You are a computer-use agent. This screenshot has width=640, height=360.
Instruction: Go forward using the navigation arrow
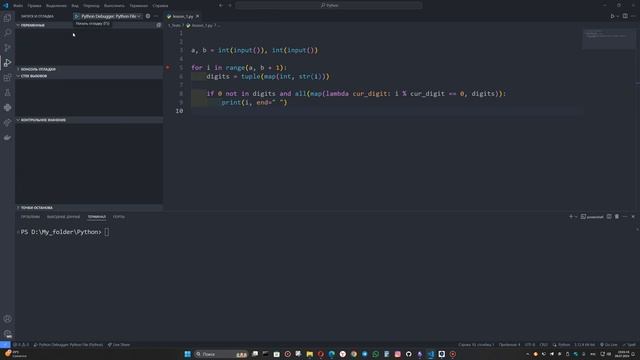pos(230,5)
